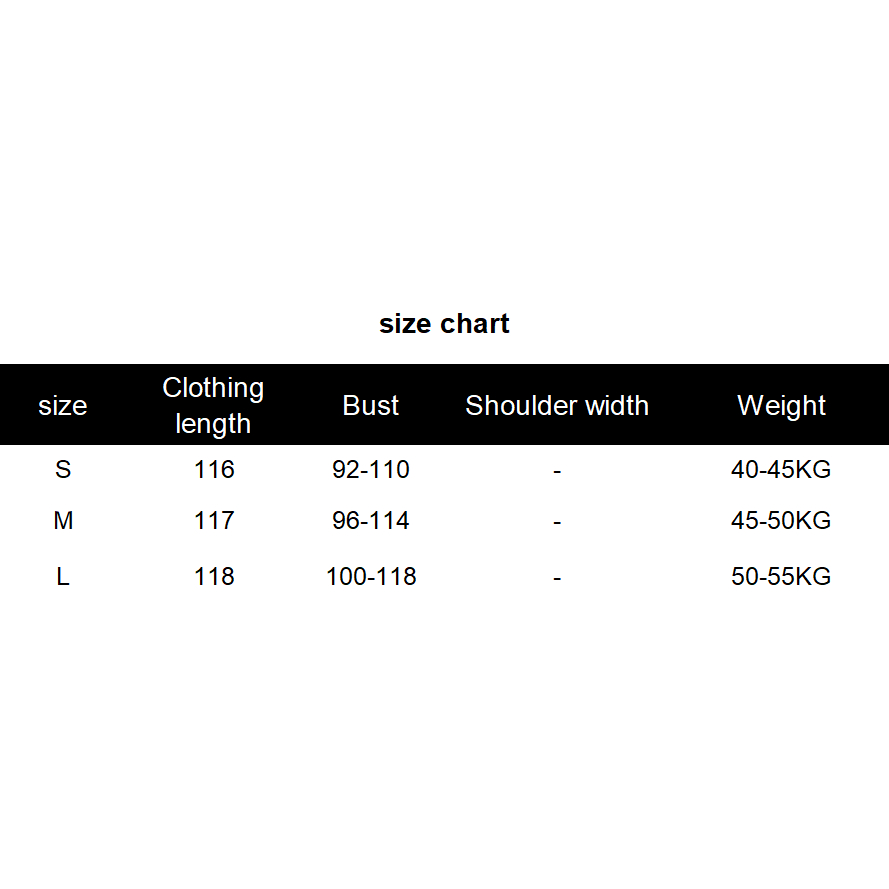Click the "size chart" title text
Screen dimensions: 889x889
coord(444,324)
